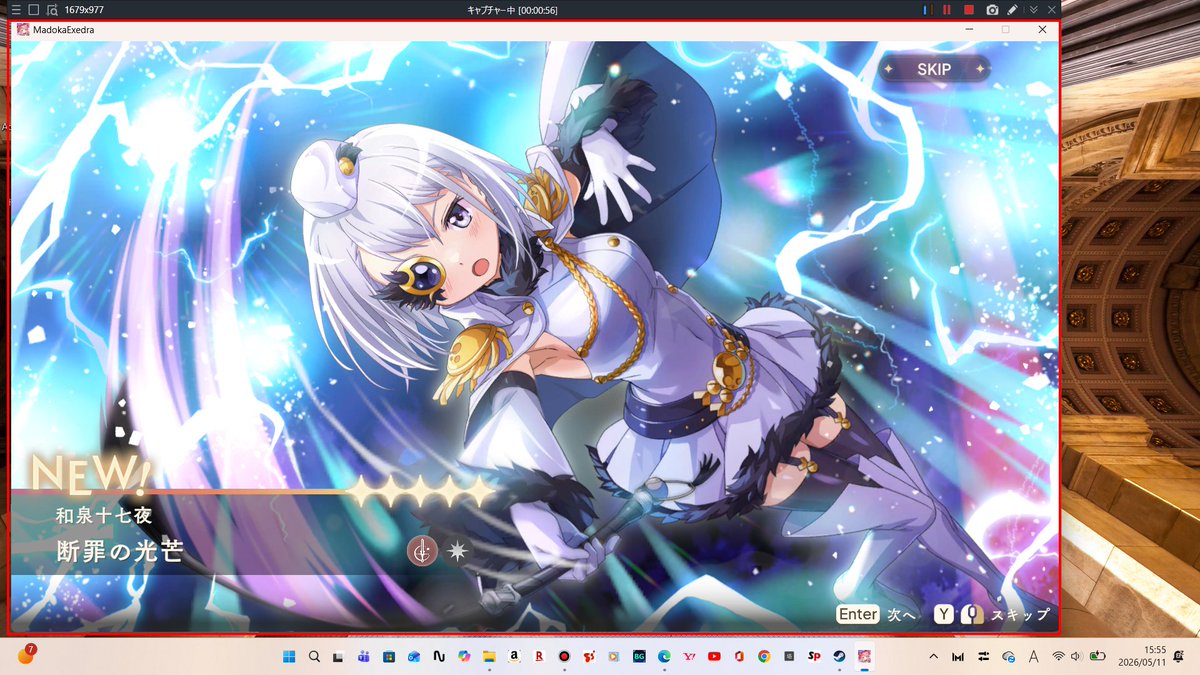Open Wi-Fi network settings in tray
The width and height of the screenshot is (1200, 675).
(x=1059, y=656)
